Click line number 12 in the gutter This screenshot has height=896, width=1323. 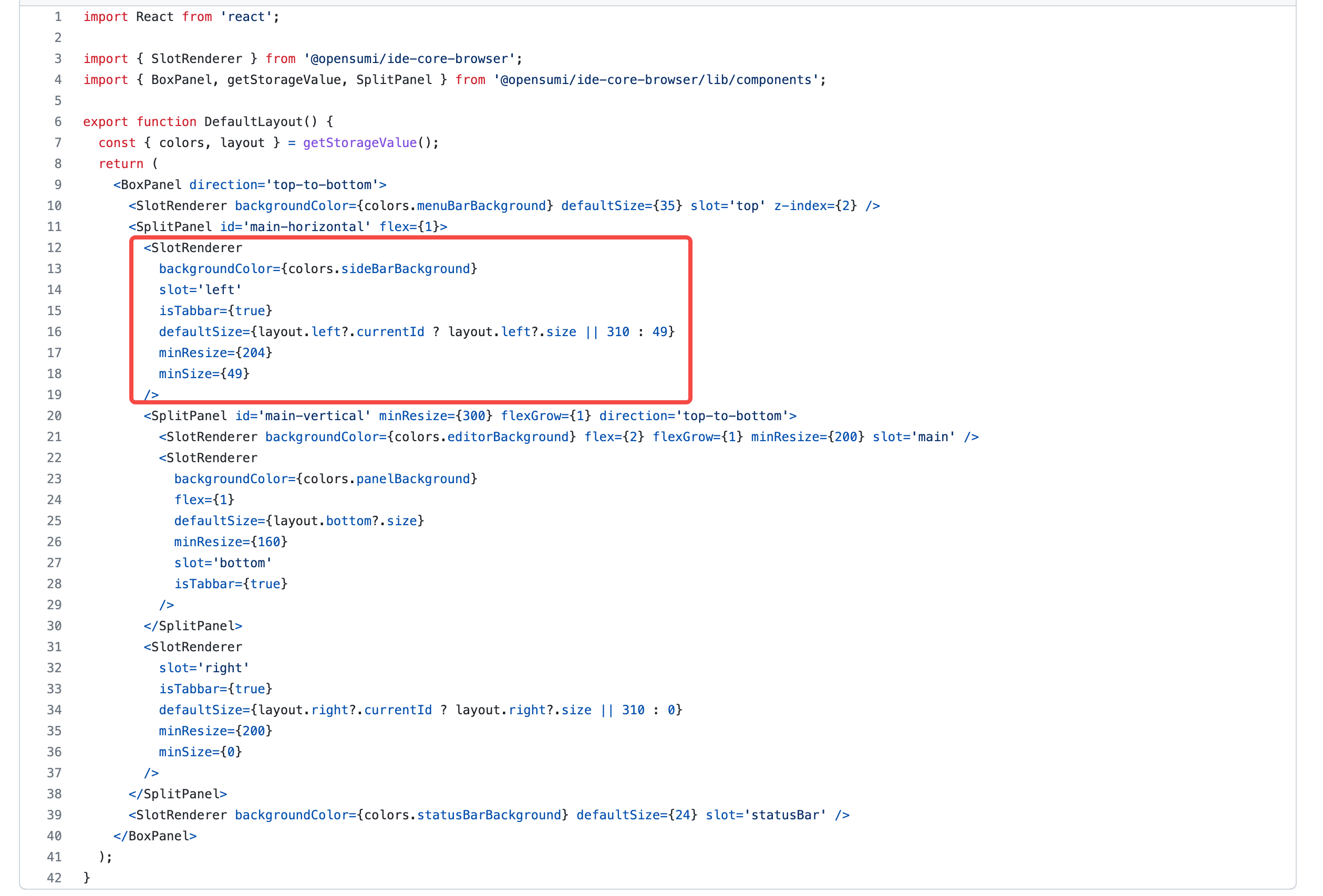coord(54,247)
